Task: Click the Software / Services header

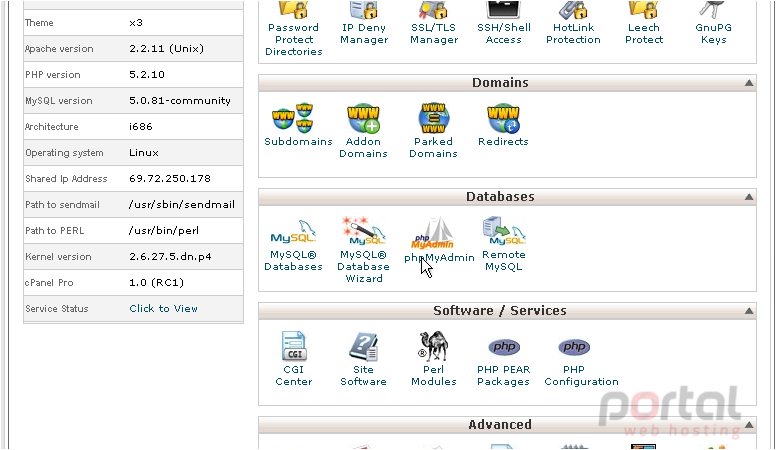Action: [x=507, y=310]
